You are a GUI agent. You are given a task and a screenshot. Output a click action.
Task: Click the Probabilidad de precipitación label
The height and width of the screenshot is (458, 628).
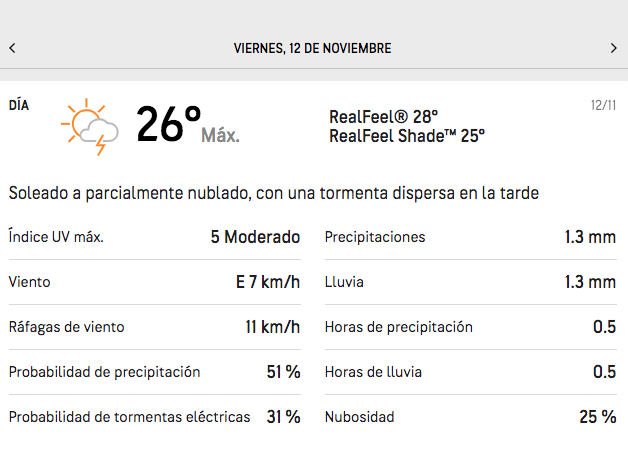click(105, 372)
